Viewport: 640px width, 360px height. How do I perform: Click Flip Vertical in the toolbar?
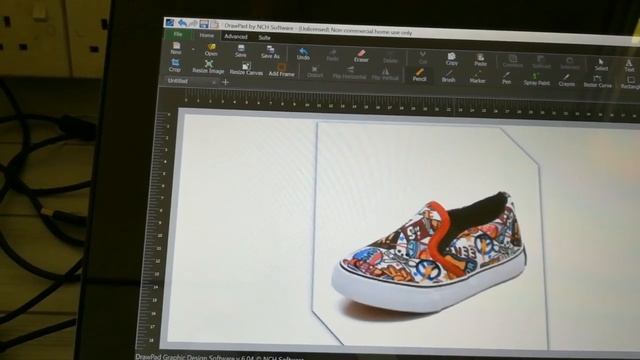coord(385,74)
